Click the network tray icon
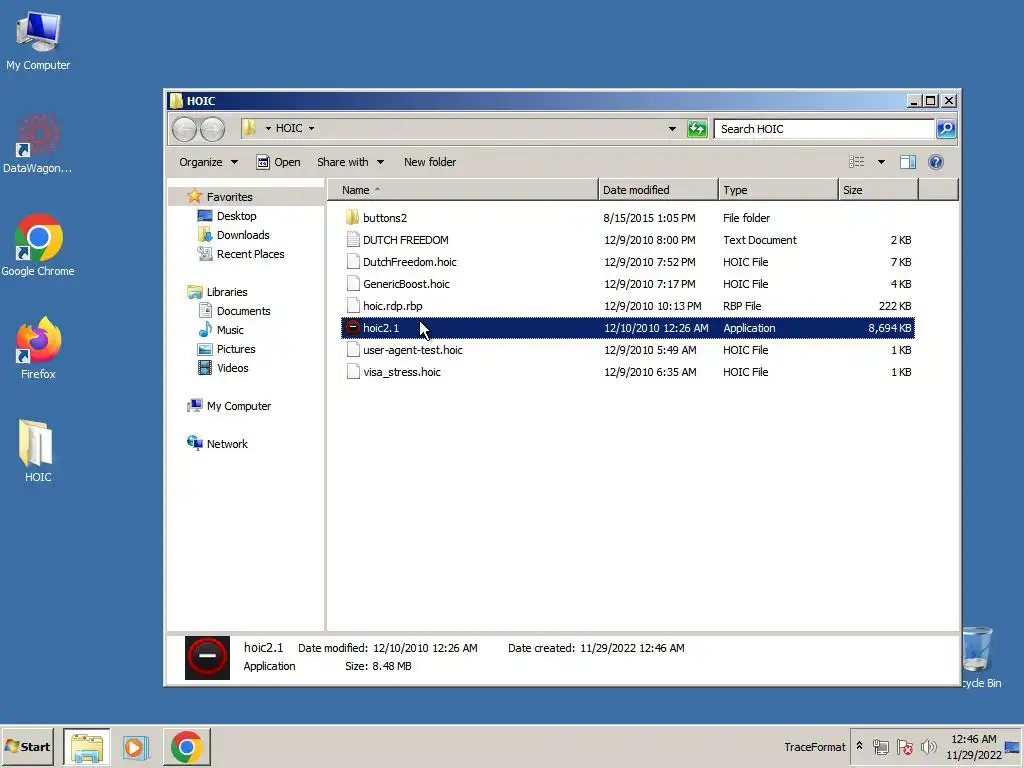1024x768 pixels. 881,747
